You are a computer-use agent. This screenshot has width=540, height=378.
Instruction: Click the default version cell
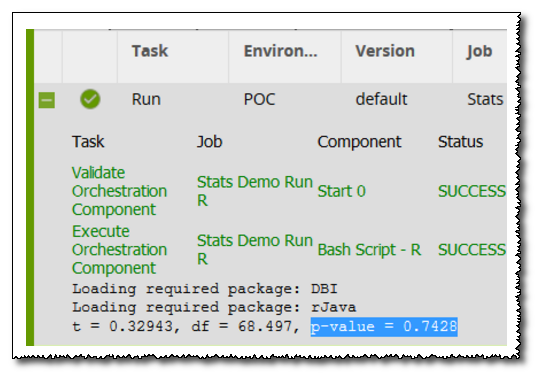click(381, 99)
